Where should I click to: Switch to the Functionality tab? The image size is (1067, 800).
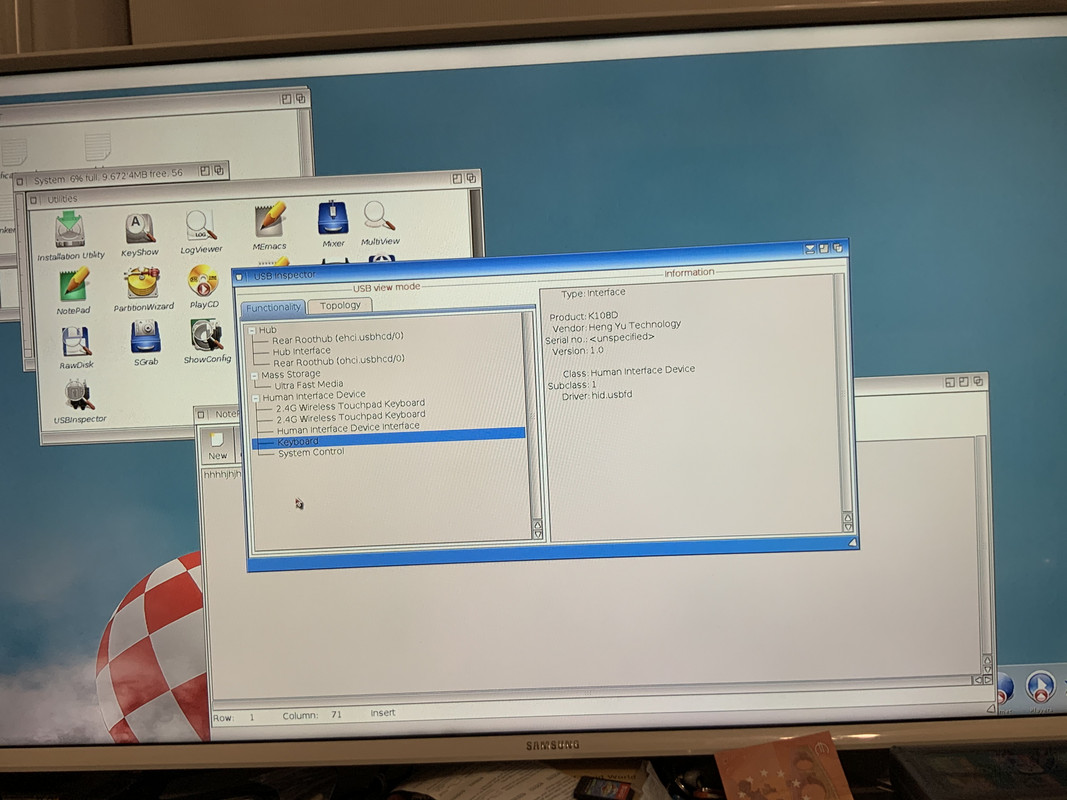pos(273,307)
